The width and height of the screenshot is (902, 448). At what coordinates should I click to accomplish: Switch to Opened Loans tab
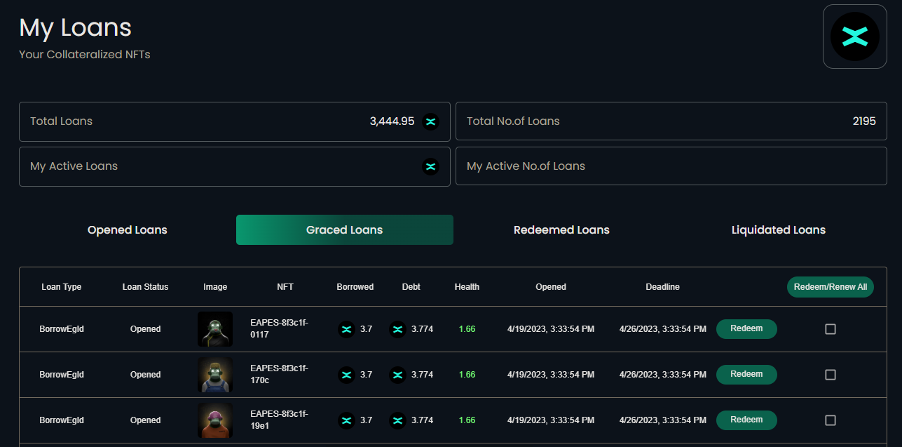point(127,230)
